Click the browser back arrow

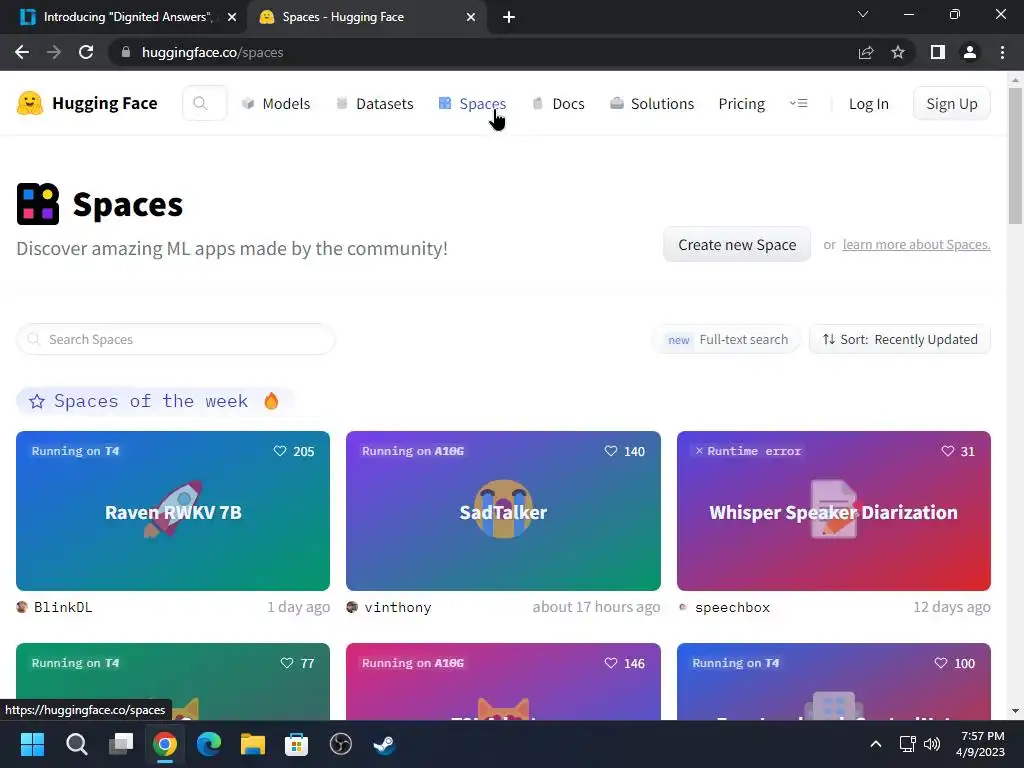click(x=22, y=52)
